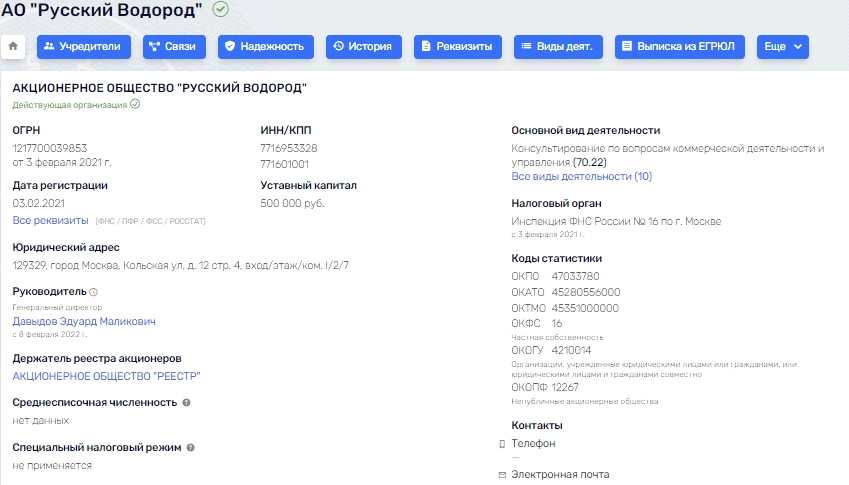Image resolution: width=849 pixels, height=485 pixels.
Task: Click the activity code (70.22)
Action: point(590,162)
